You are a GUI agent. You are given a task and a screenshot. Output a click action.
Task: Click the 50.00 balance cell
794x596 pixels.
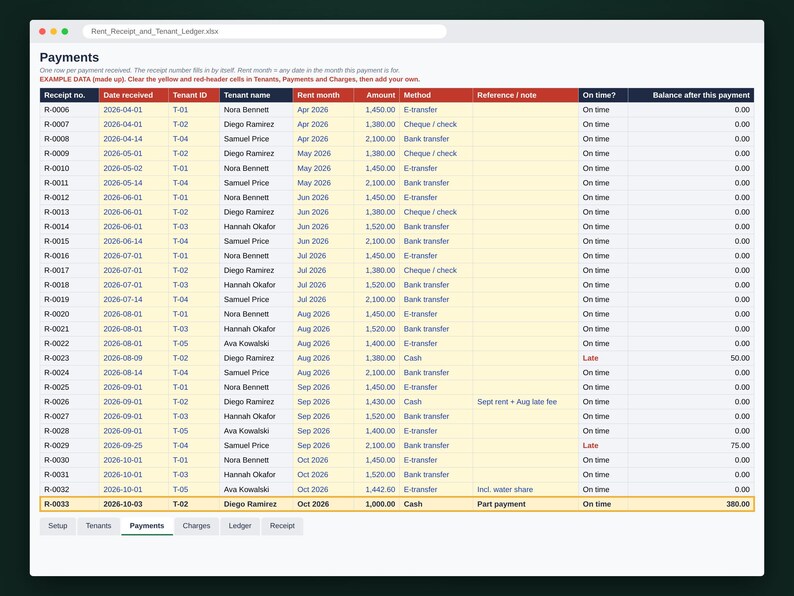tap(691, 358)
